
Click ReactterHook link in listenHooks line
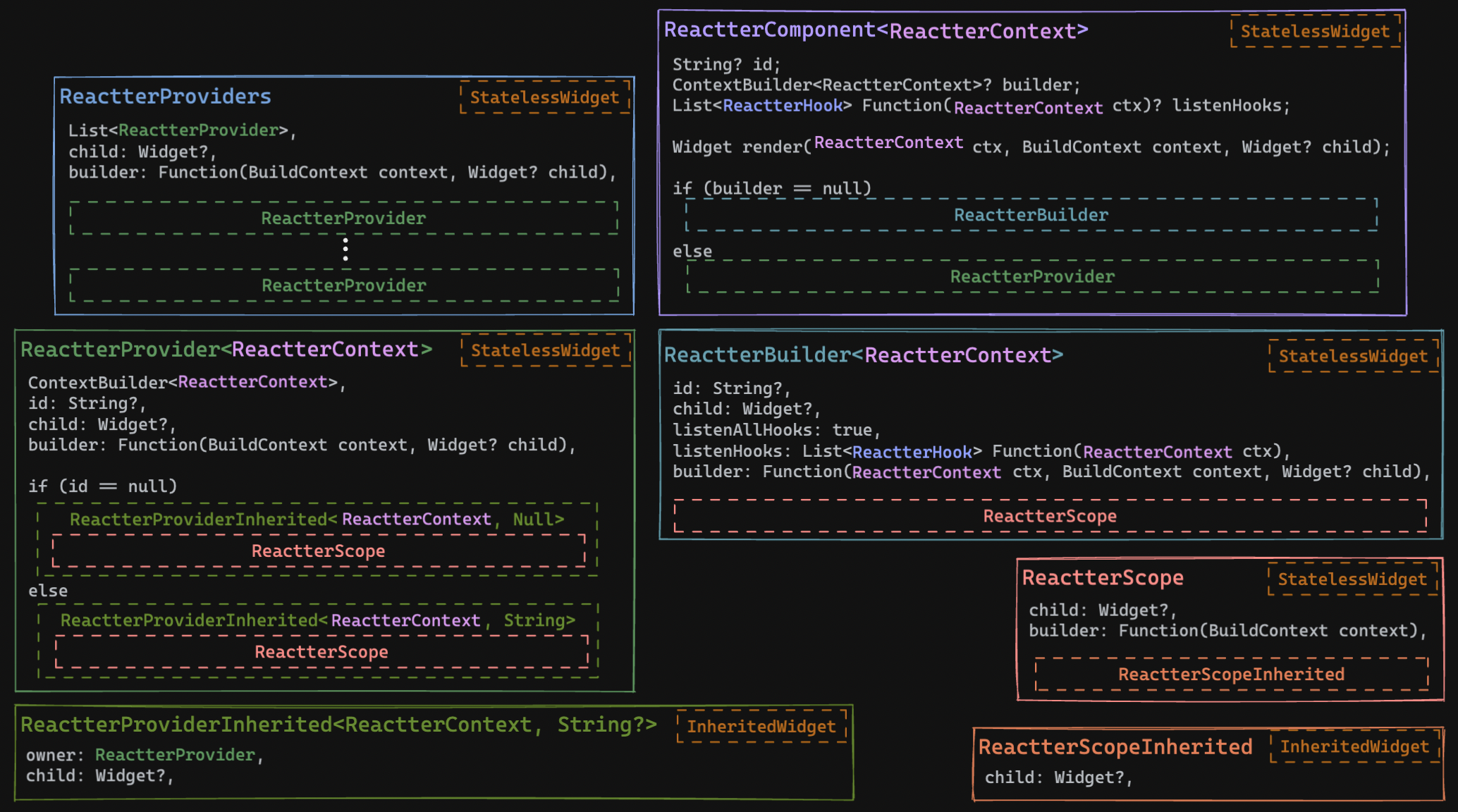pos(912,452)
